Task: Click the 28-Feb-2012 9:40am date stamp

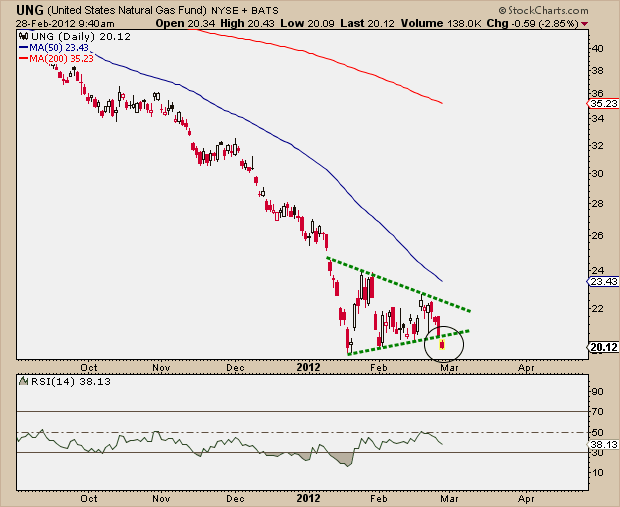Action: [65, 24]
